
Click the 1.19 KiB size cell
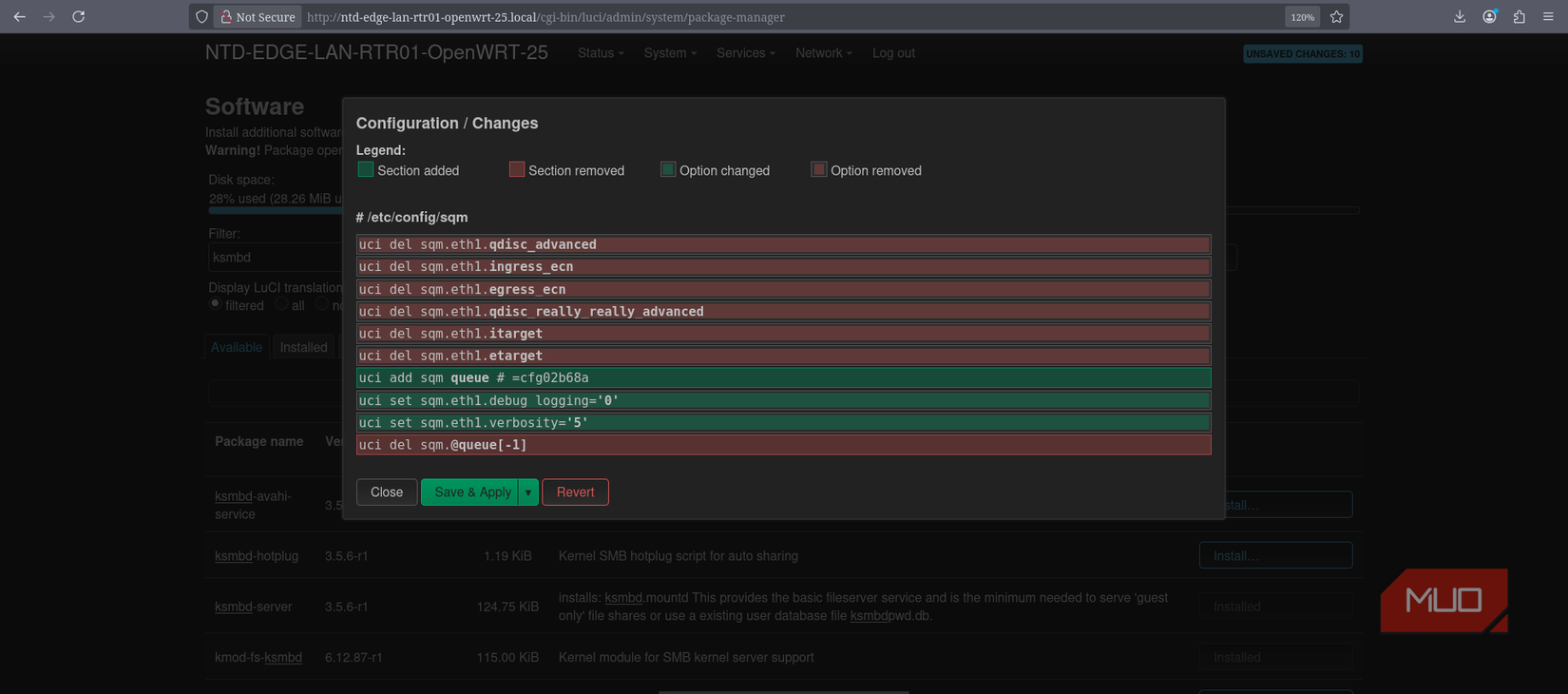pos(507,556)
